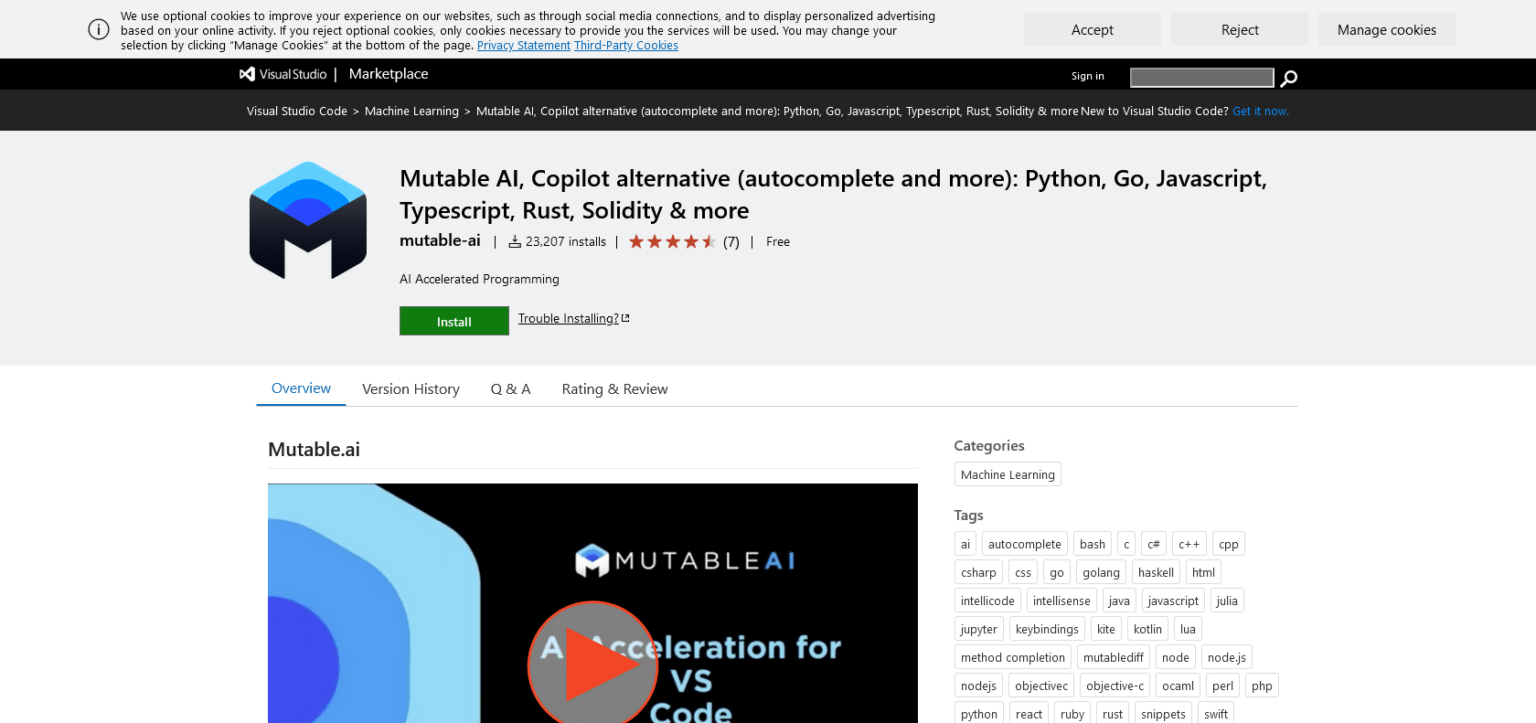
Task: Click the installs download icon
Action: pyautogui.click(x=513, y=240)
